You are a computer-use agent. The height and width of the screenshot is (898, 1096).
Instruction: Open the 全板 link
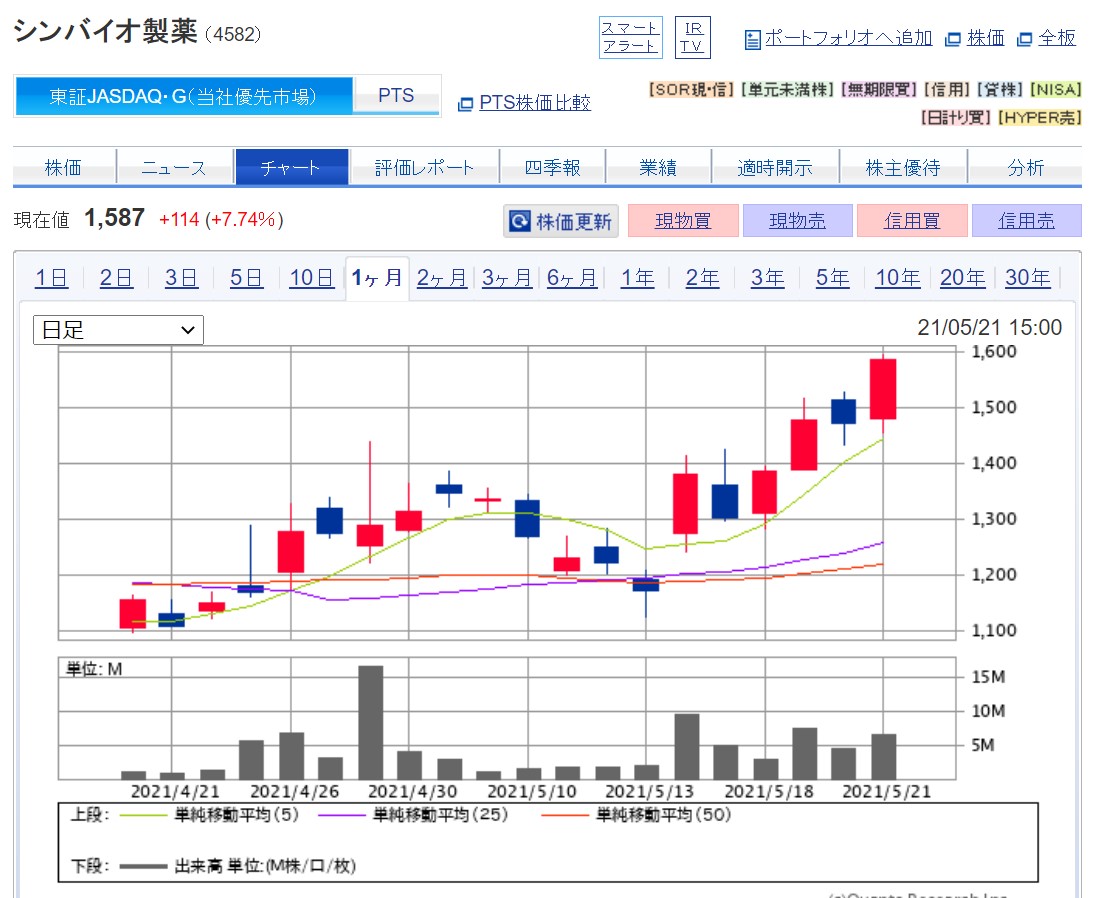click(1056, 38)
